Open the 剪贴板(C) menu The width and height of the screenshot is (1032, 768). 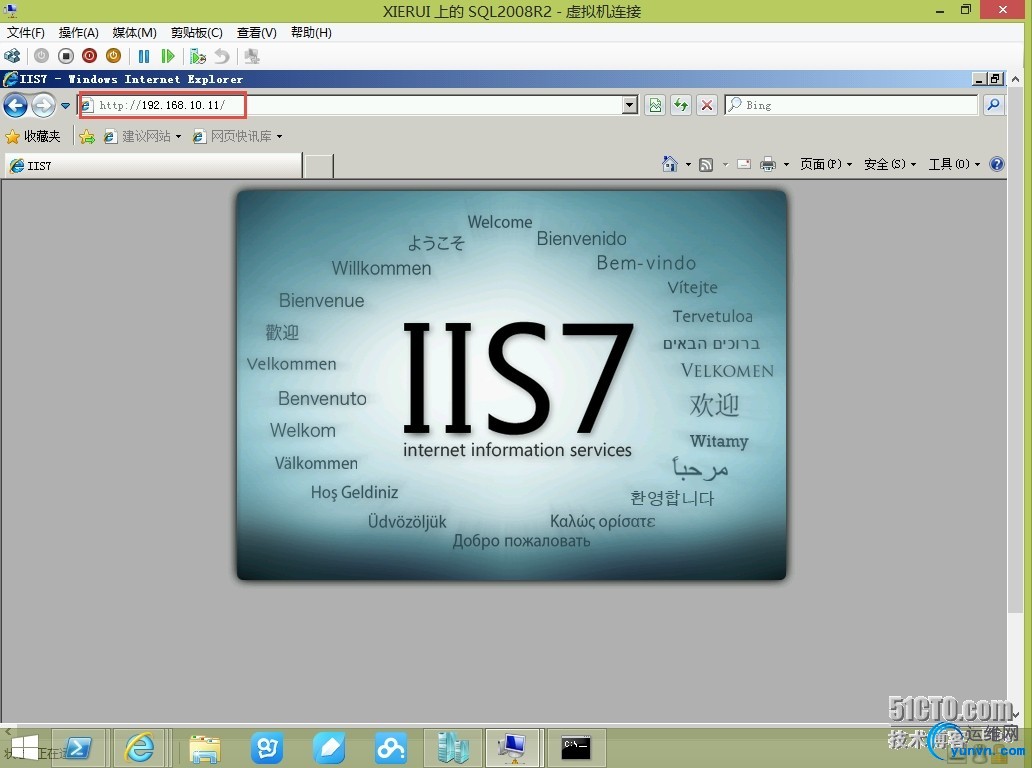click(197, 32)
